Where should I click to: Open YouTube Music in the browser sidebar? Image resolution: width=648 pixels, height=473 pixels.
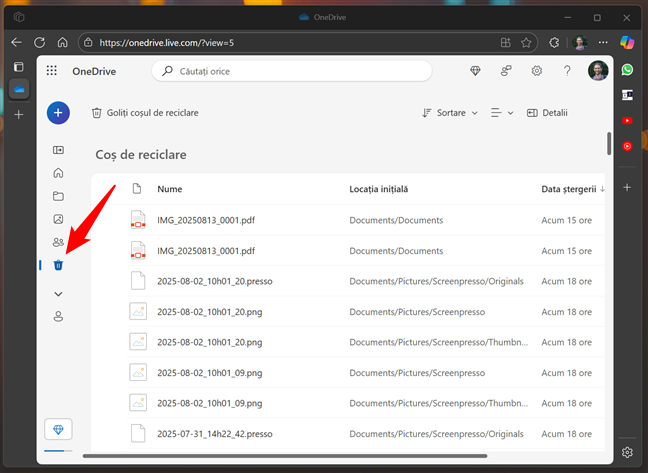(627, 146)
